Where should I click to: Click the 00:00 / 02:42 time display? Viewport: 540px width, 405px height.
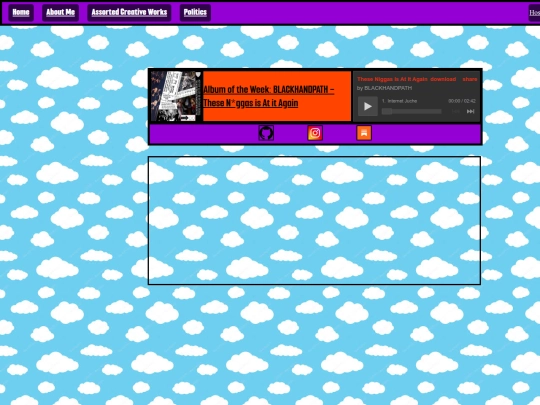tap(462, 101)
